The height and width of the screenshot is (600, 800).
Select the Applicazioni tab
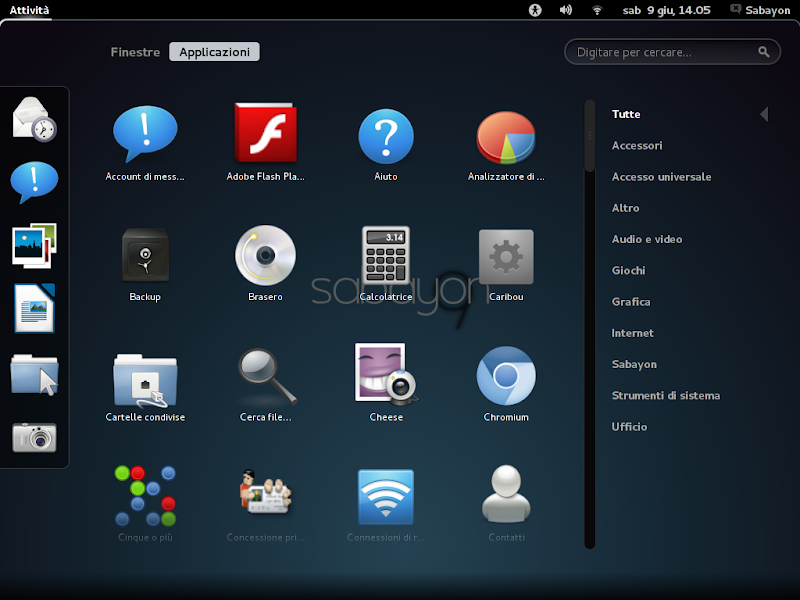[214, 52]
